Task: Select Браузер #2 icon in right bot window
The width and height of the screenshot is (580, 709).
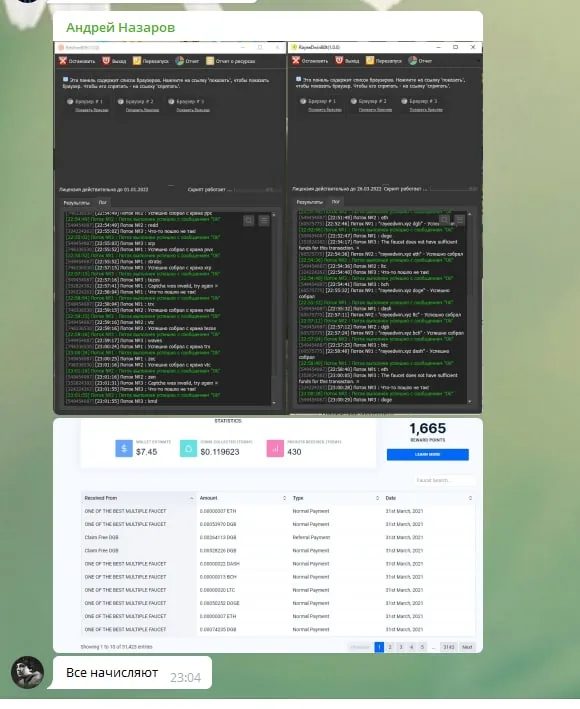Action: pyautogui.click(x=354, y=101)
